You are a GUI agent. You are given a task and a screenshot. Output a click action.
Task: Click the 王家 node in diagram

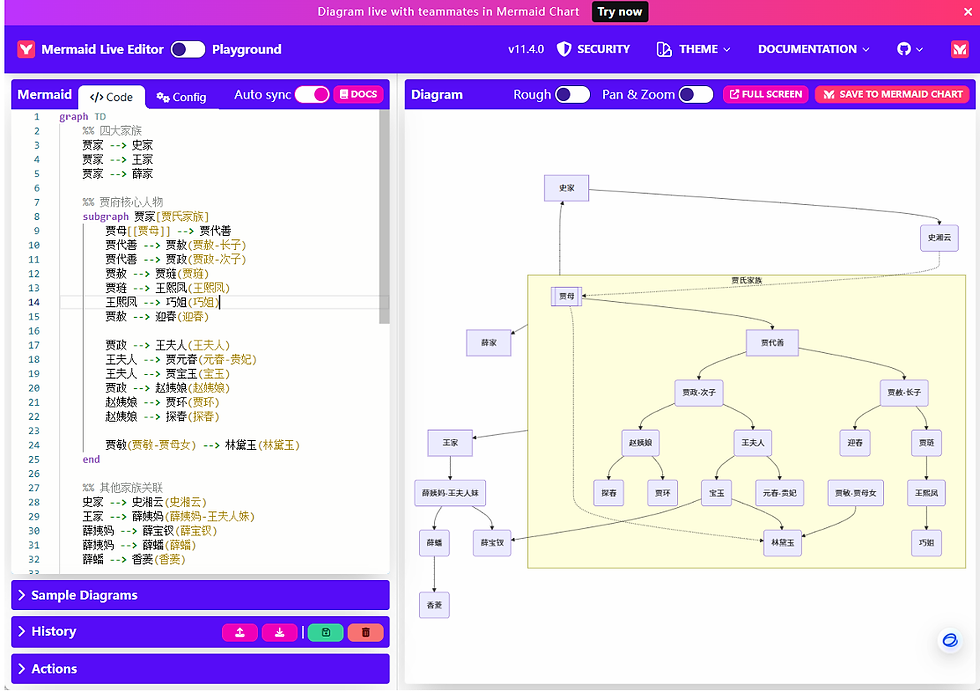pyautogui.click(x=450, y=443)
